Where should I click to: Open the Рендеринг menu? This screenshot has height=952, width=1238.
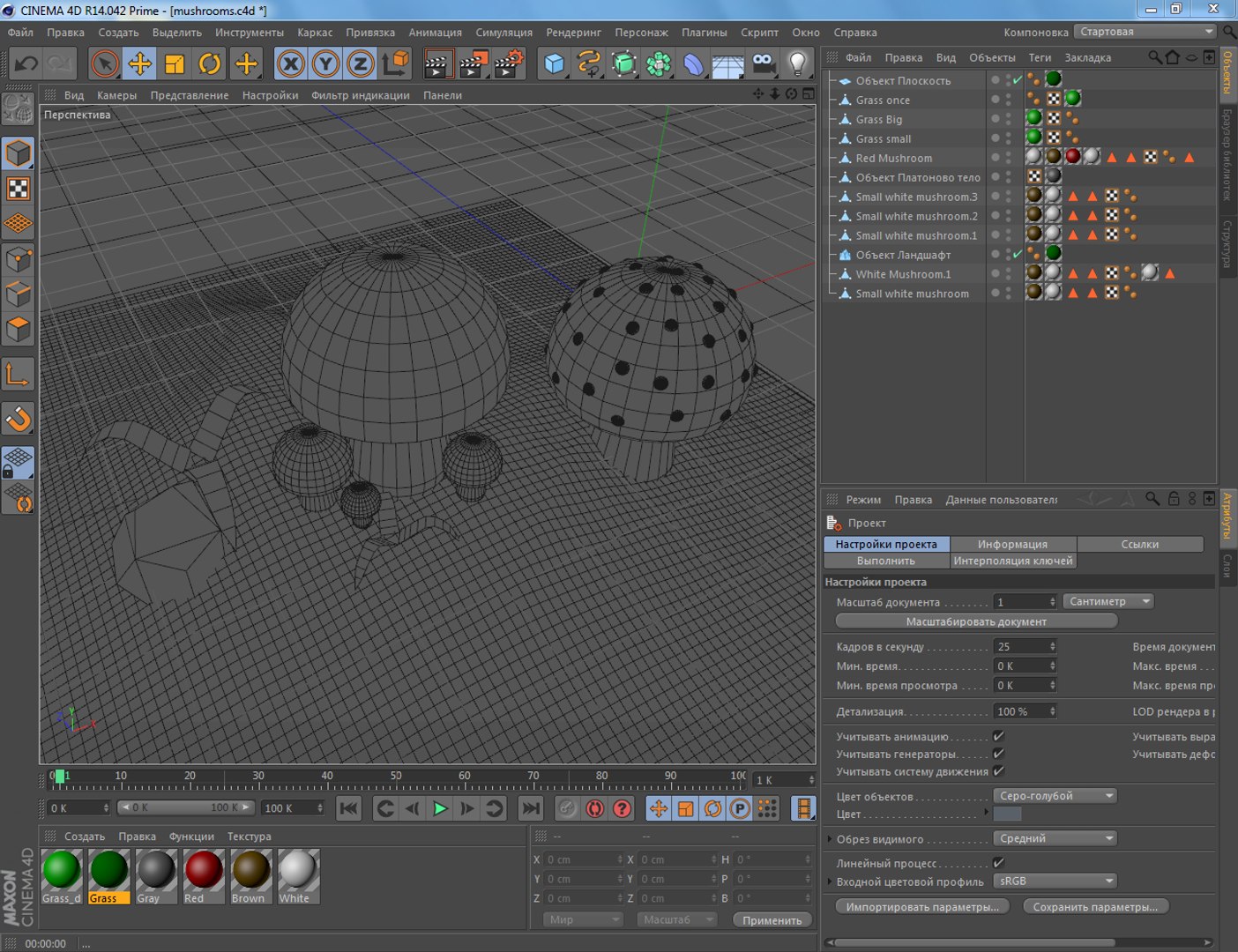tap(573, 33)
